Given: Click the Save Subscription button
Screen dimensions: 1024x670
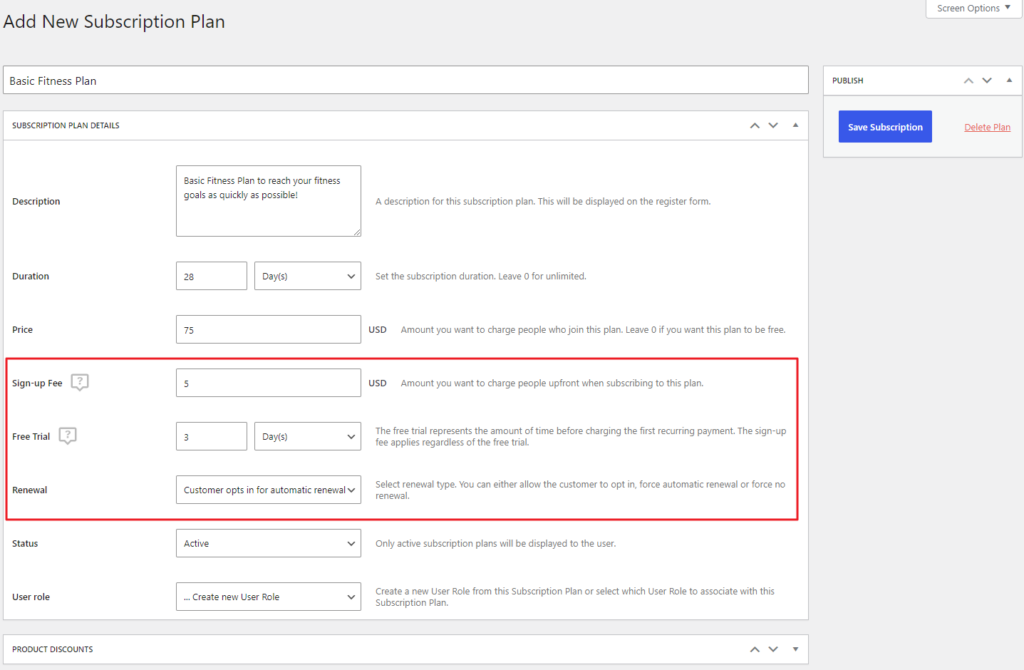Looking at the screenshot, I should click(x=885, y=127).
